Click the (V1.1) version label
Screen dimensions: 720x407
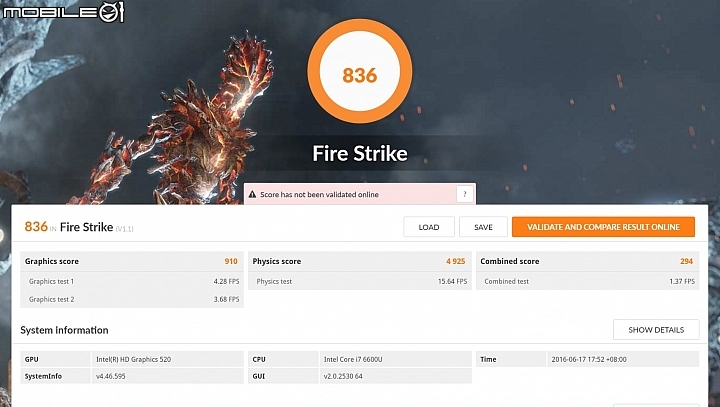124,229
